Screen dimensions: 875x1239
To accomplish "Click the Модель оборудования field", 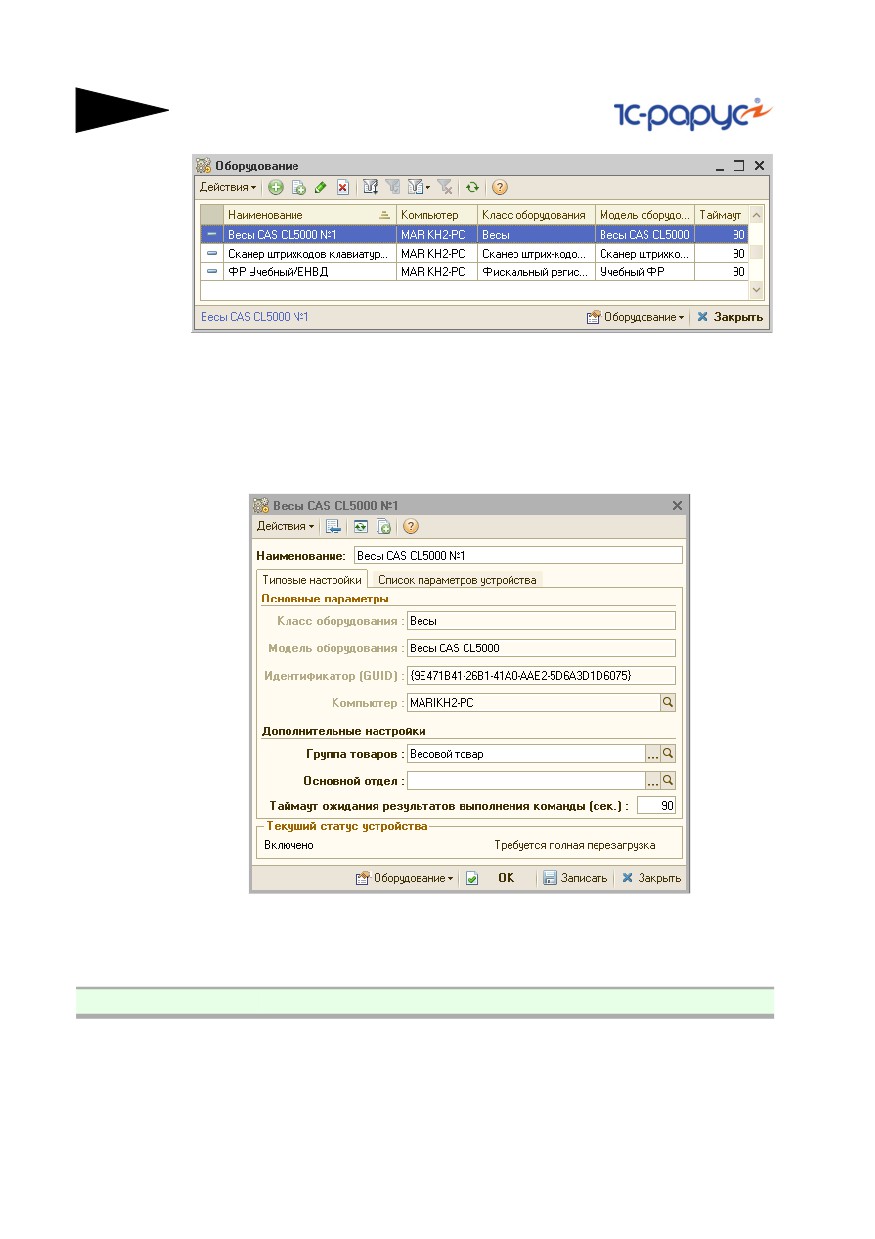I will pyautogui.click(x=541, y=648).
